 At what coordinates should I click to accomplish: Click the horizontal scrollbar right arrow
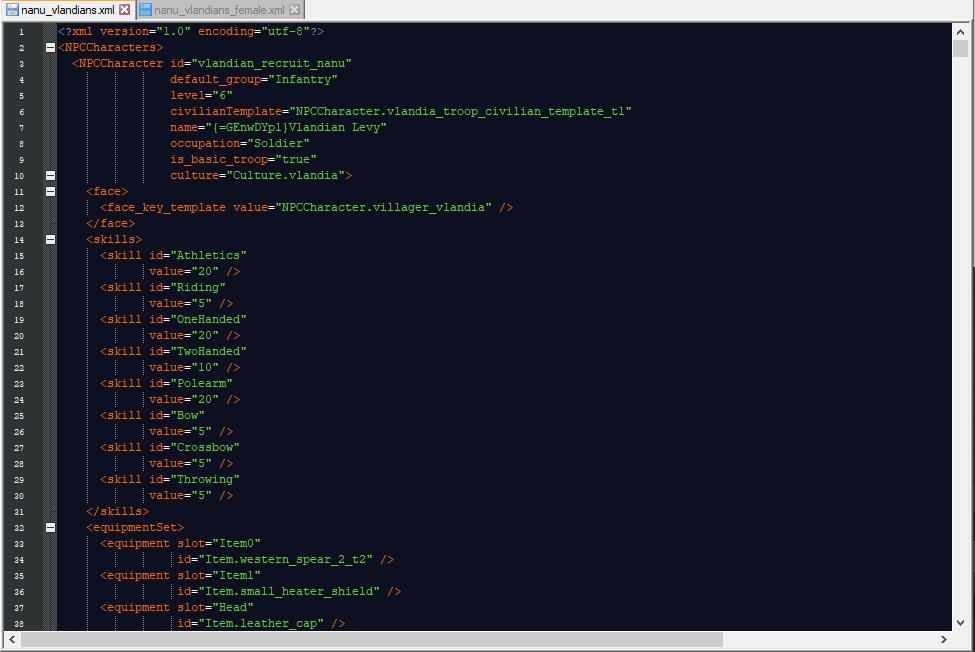tap(945, 639)
